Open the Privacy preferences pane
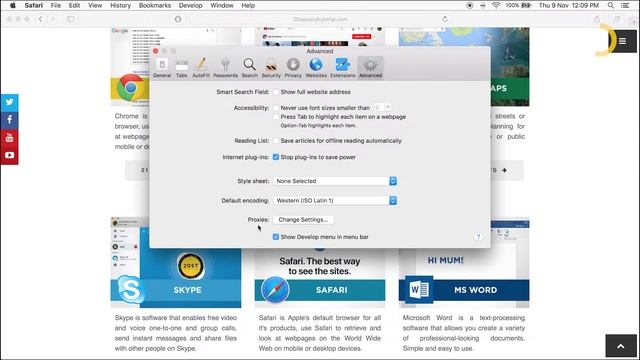This screenshot has height=360, width=640. click(293, 68)
